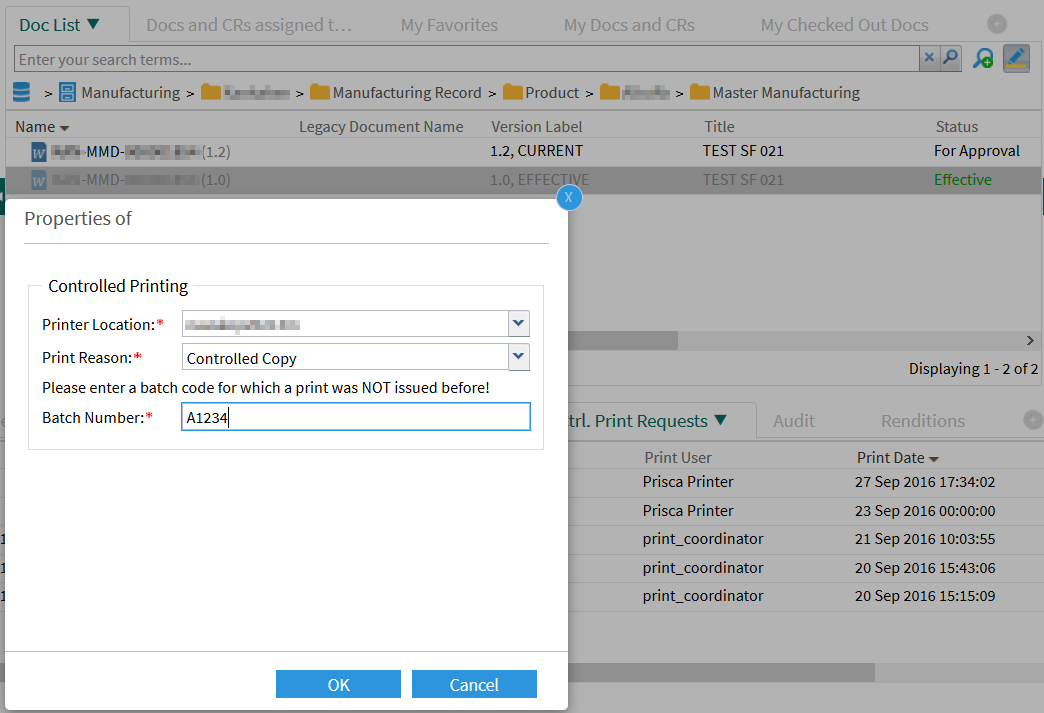Screen dimensions: 1044x713
Task: Open advanced search via magnifier-plus icon
Action: click(982, 58)
